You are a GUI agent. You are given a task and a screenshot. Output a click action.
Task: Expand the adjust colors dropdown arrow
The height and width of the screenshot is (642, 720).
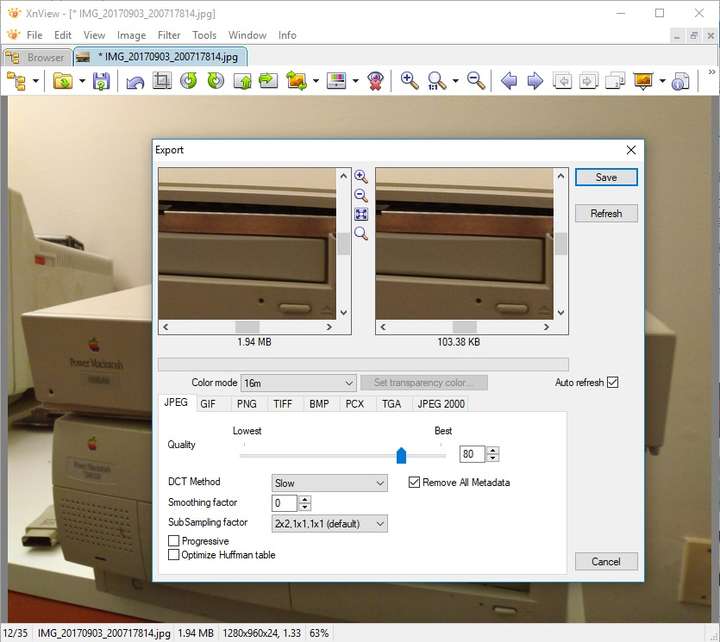pyautogui.click(x=355, y=81)
